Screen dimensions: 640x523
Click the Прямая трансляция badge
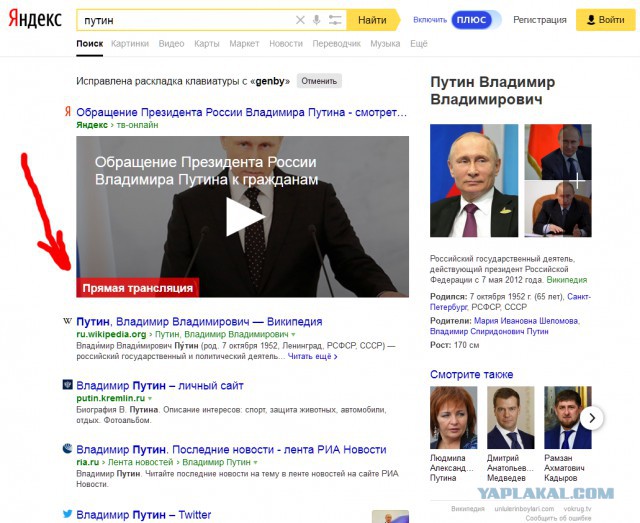(138, 288)
